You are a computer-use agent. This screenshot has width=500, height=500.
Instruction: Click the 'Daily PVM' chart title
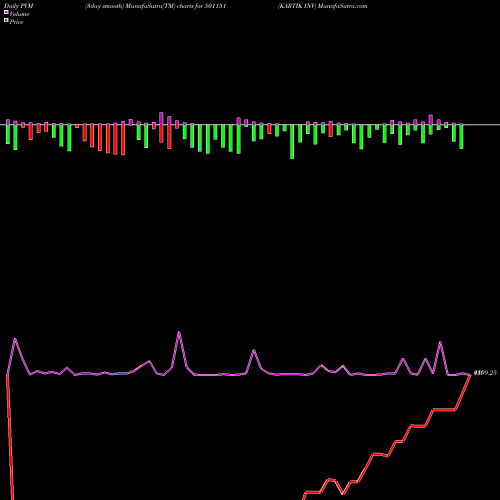pyautogui.click(x=19, y=6)
